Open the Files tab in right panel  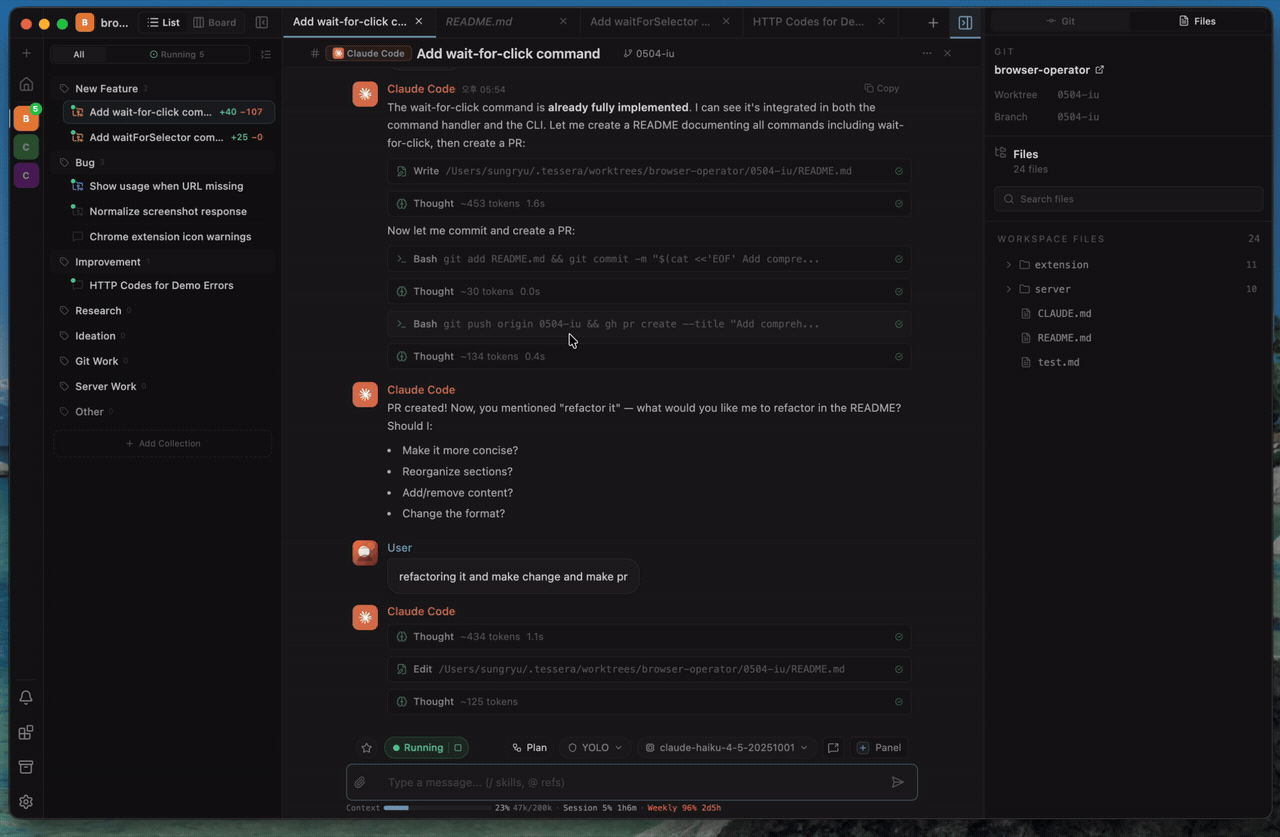pos(1197,21)
